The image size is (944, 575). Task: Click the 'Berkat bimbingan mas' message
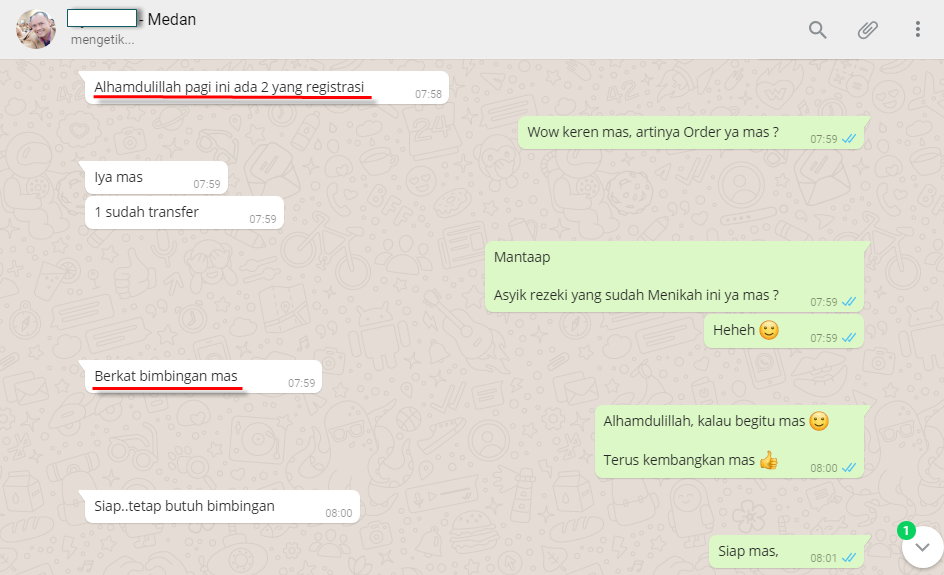203,377
